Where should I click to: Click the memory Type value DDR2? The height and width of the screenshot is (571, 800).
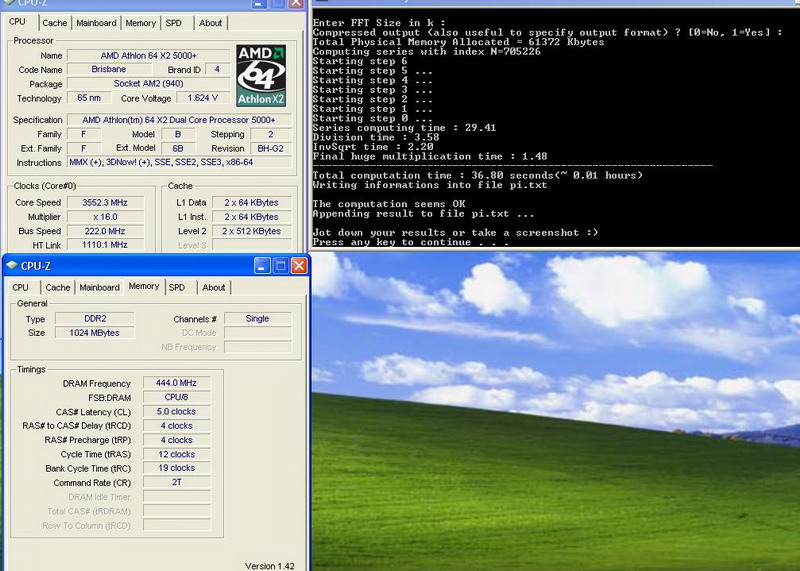pos(95,318)
